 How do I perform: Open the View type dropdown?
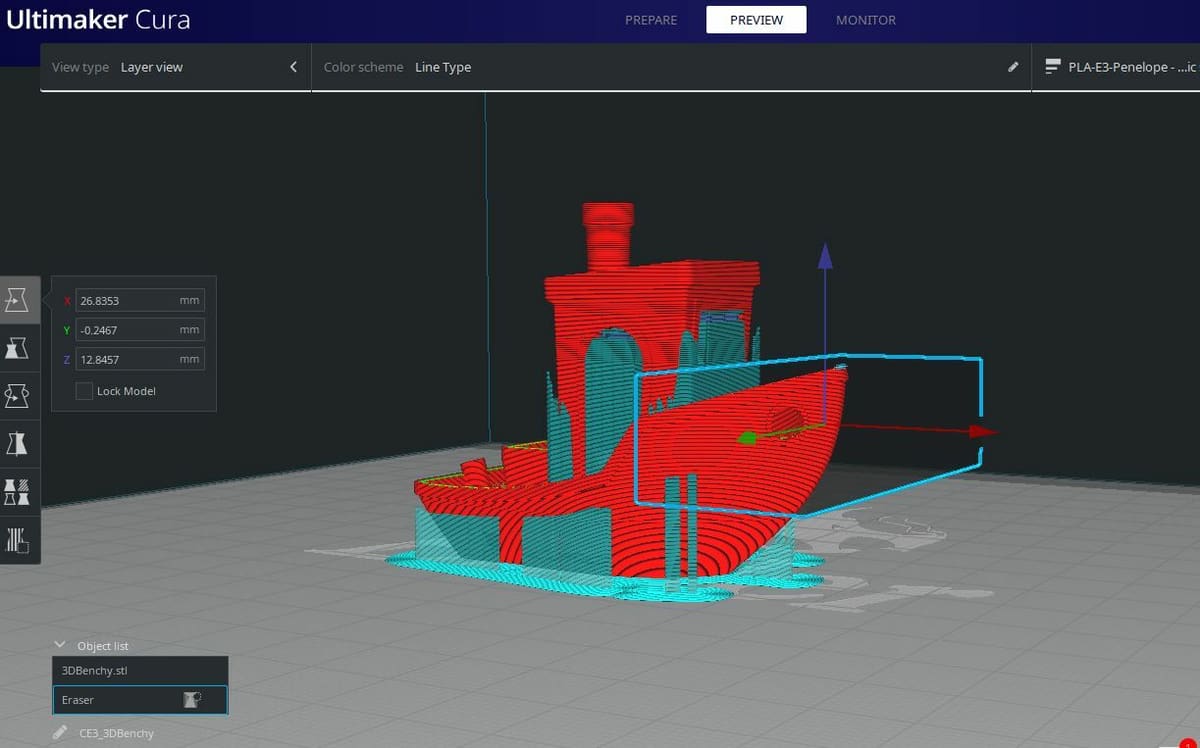tap(175, 67)
